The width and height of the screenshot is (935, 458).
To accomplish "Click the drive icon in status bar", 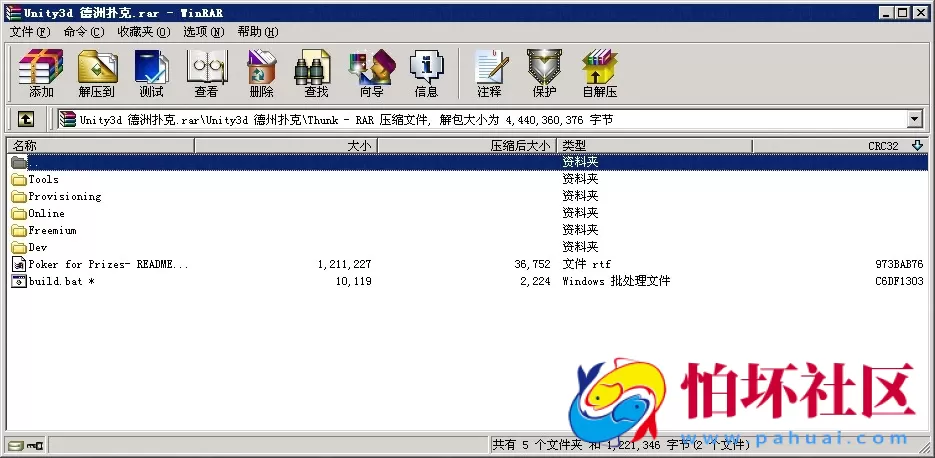I will point(16,444).
